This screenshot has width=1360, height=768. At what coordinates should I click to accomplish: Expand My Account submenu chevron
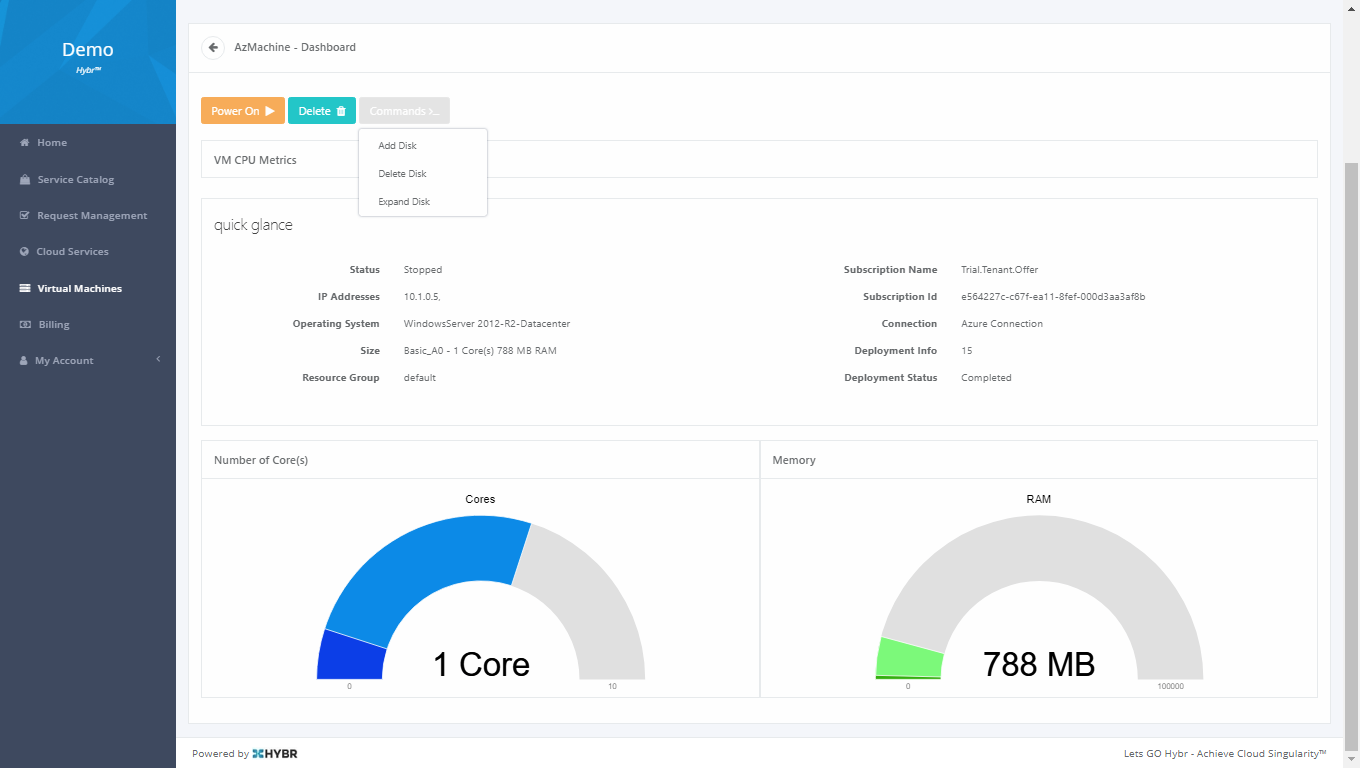[158, 360]
